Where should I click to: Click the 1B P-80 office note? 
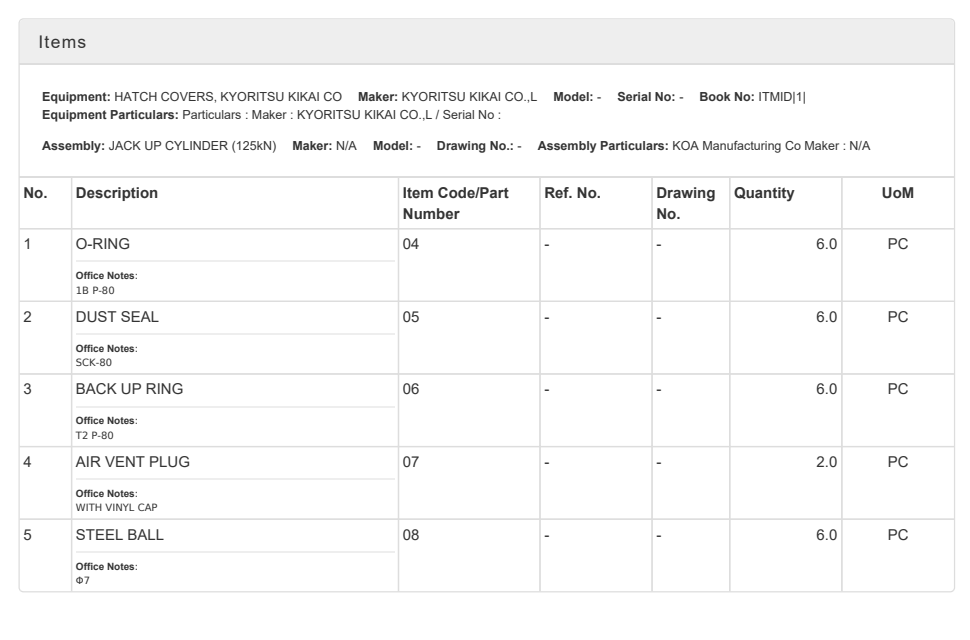tap(96, 290)
